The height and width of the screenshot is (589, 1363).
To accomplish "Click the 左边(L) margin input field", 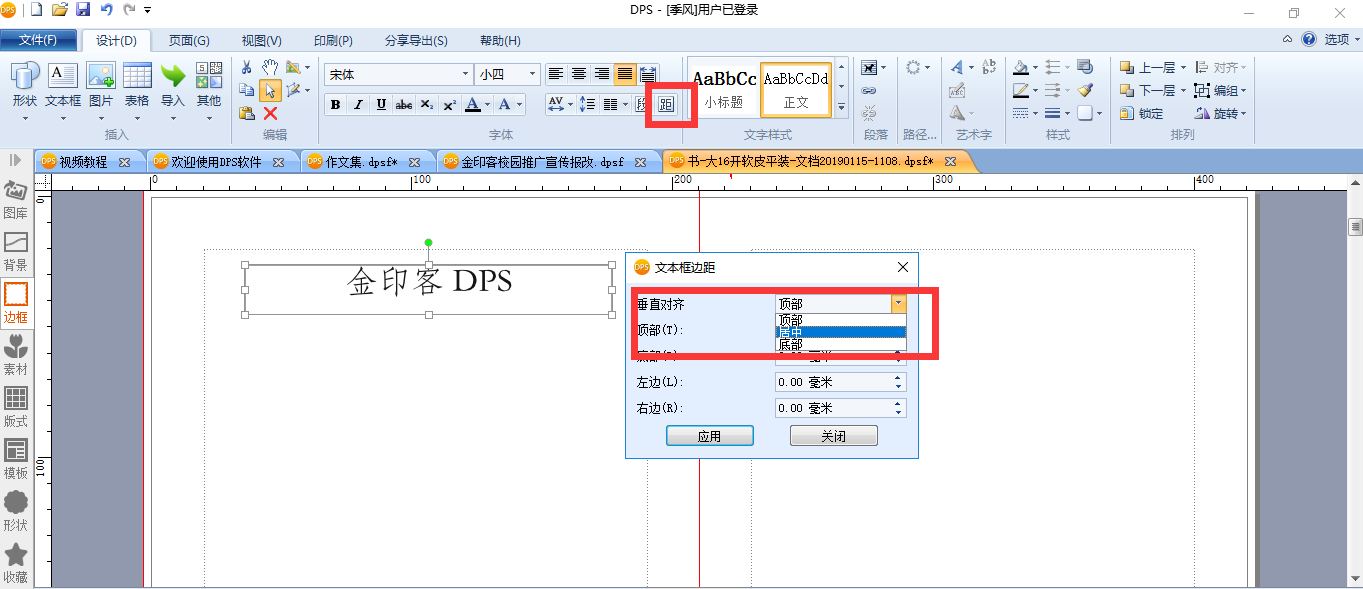I will pyautogui.click(x=840, y=382).
